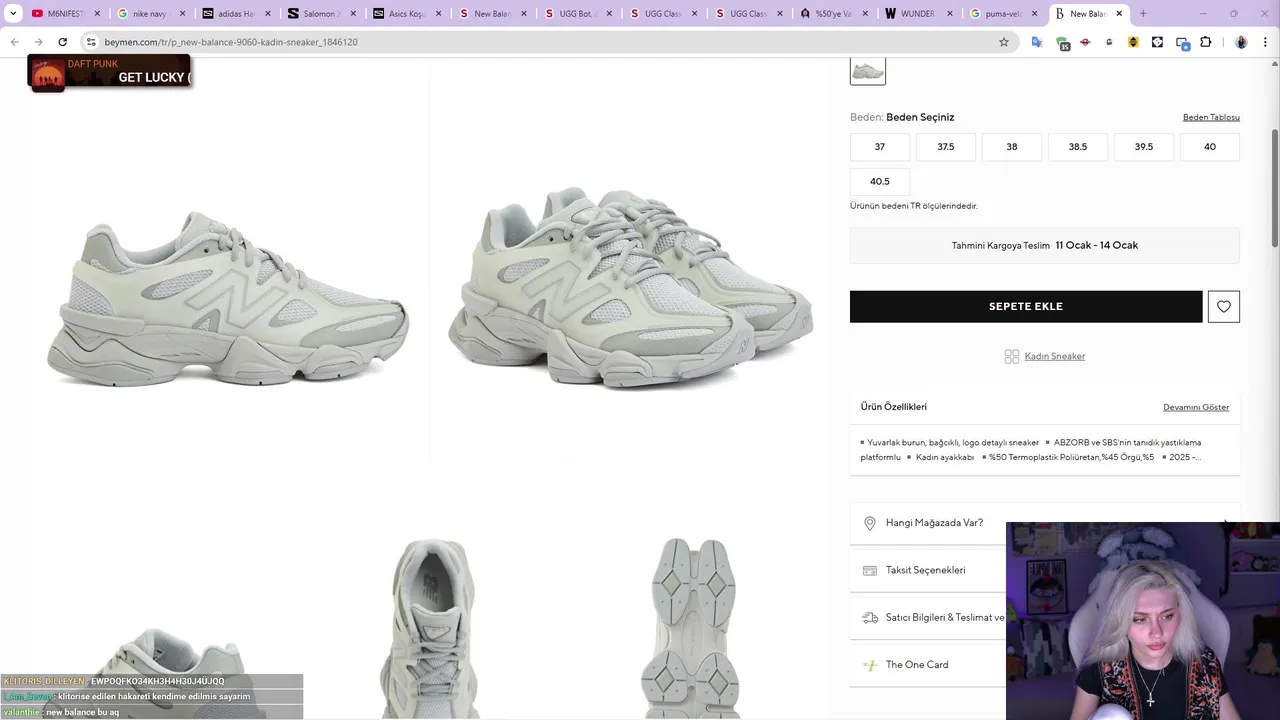The height and width of the screenshot is (720, 1280).
Task: Select shoe size 38
Action: [1012, 147]
